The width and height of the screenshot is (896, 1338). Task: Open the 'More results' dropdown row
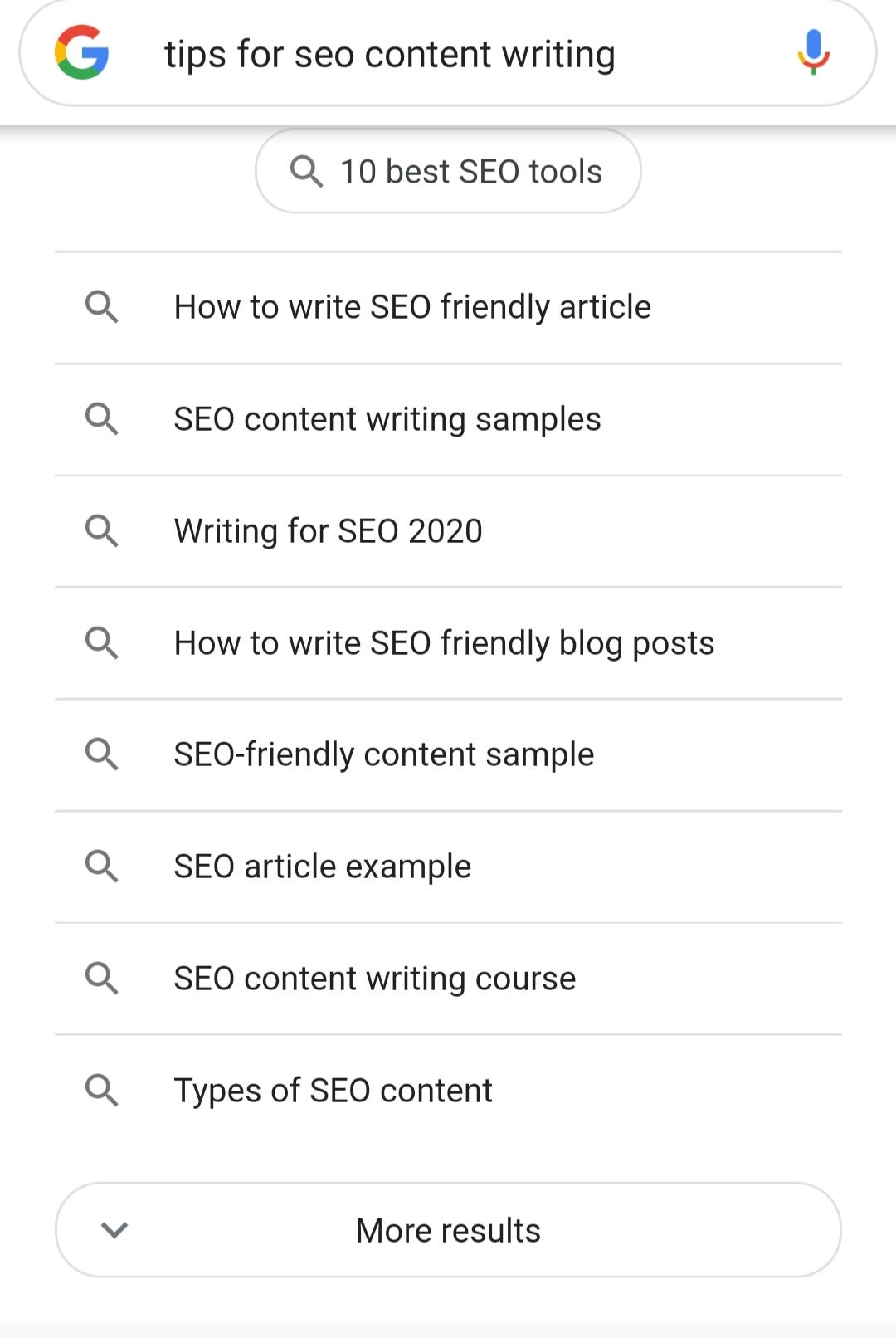[448, 1230]
